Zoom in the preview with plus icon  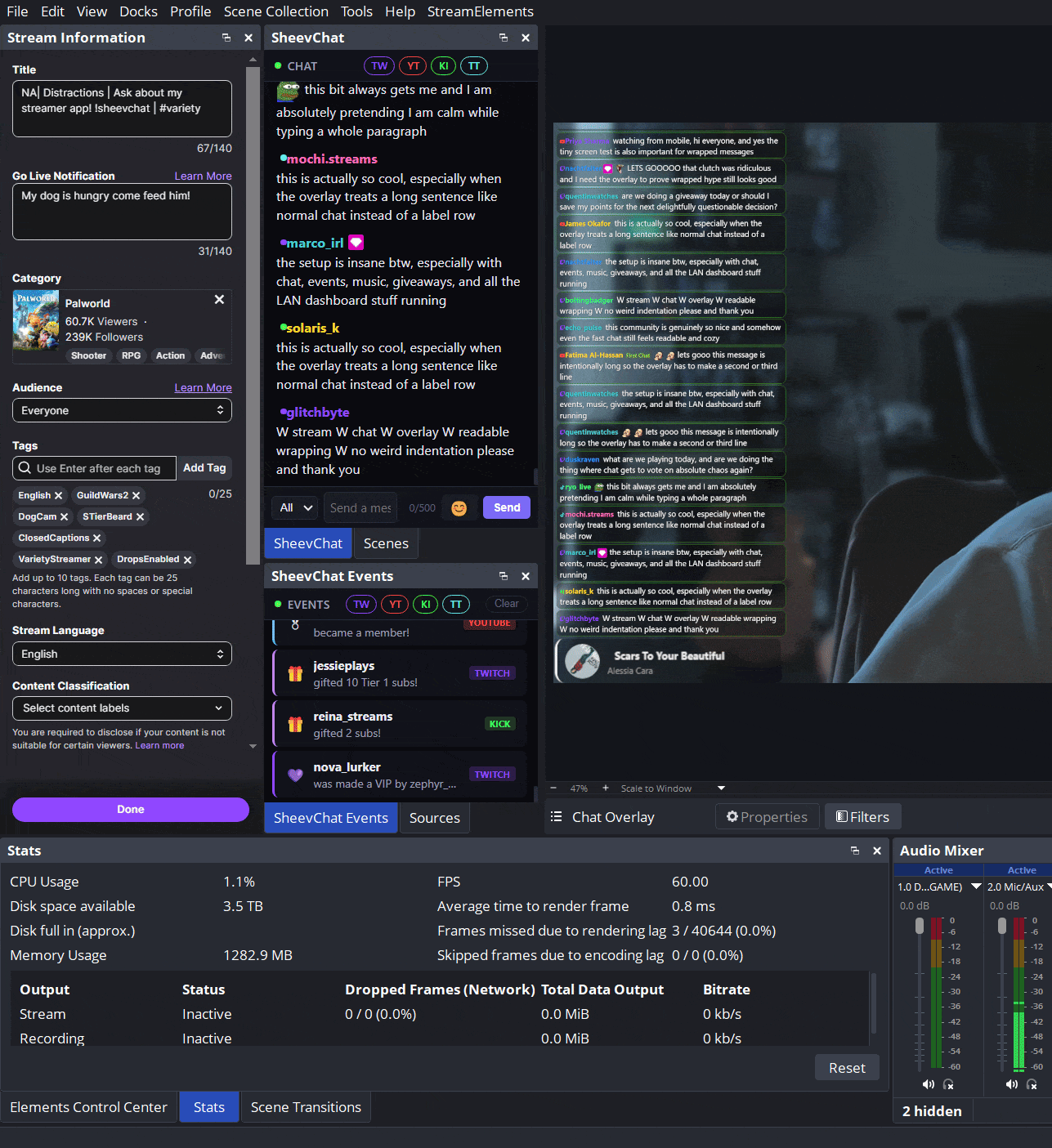point(606,788)
